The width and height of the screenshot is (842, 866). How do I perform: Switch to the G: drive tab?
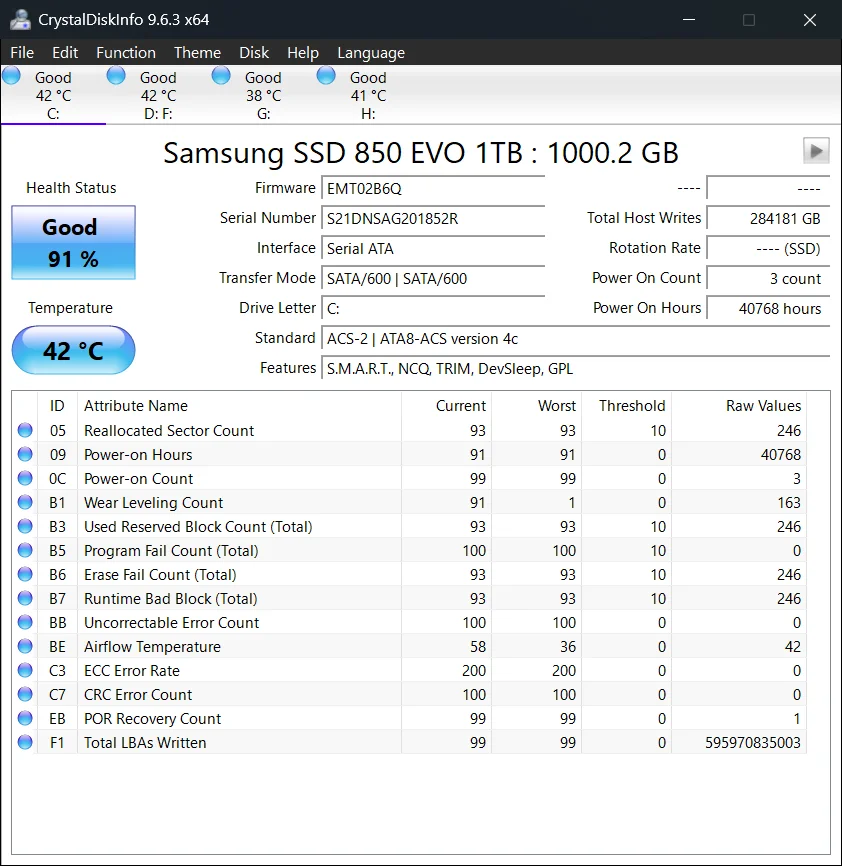(x=263, y=95)
